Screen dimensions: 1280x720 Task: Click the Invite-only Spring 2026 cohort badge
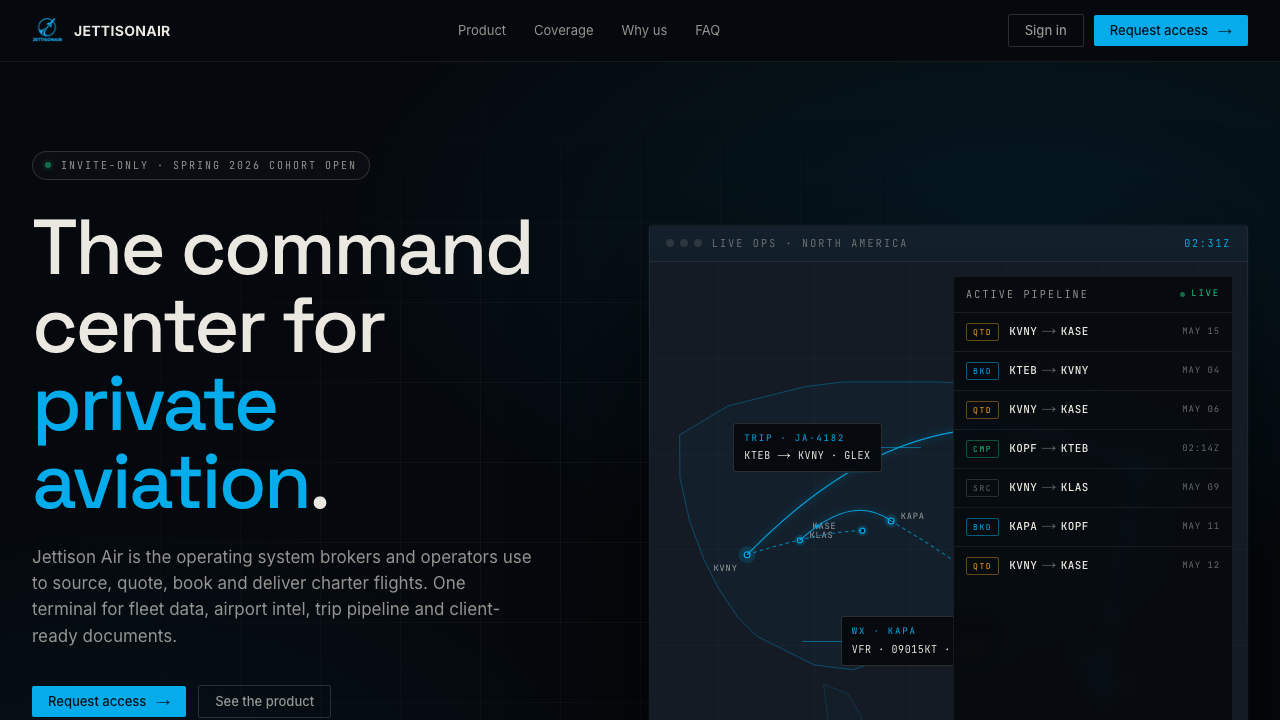pyautogui.click(x=201, y=165)
